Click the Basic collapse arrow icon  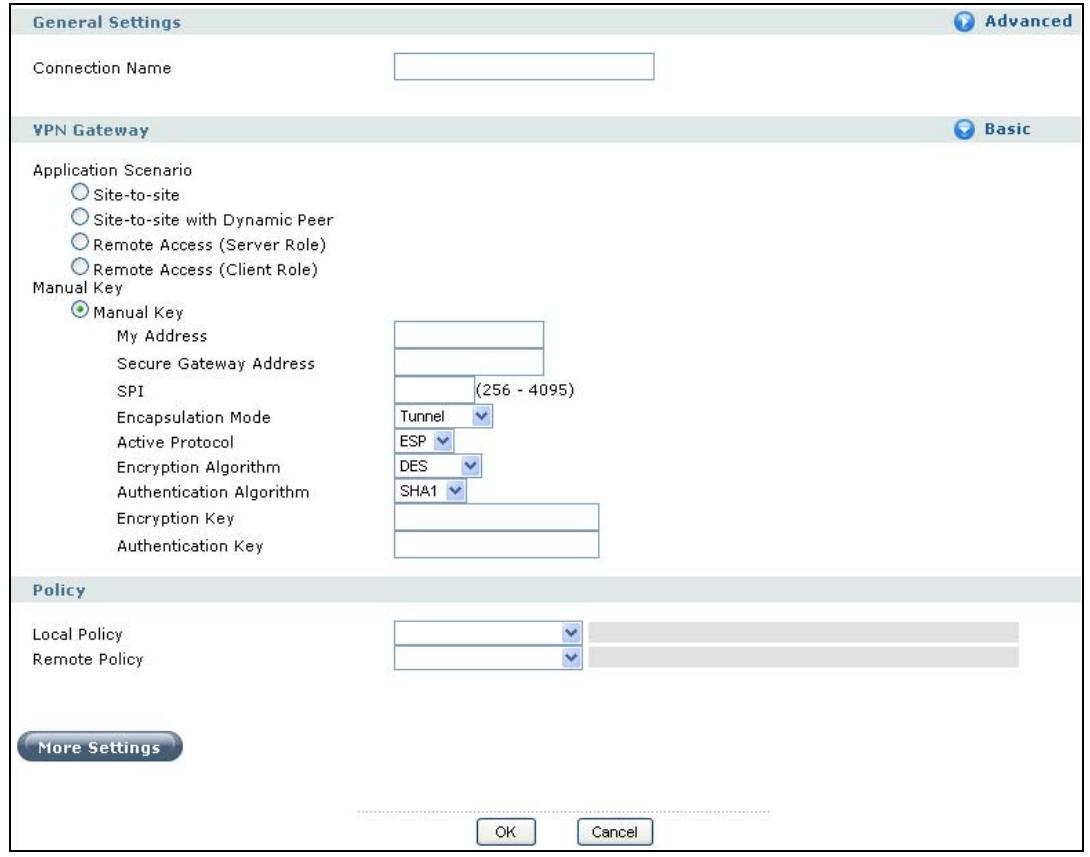[x=963, y=129]
